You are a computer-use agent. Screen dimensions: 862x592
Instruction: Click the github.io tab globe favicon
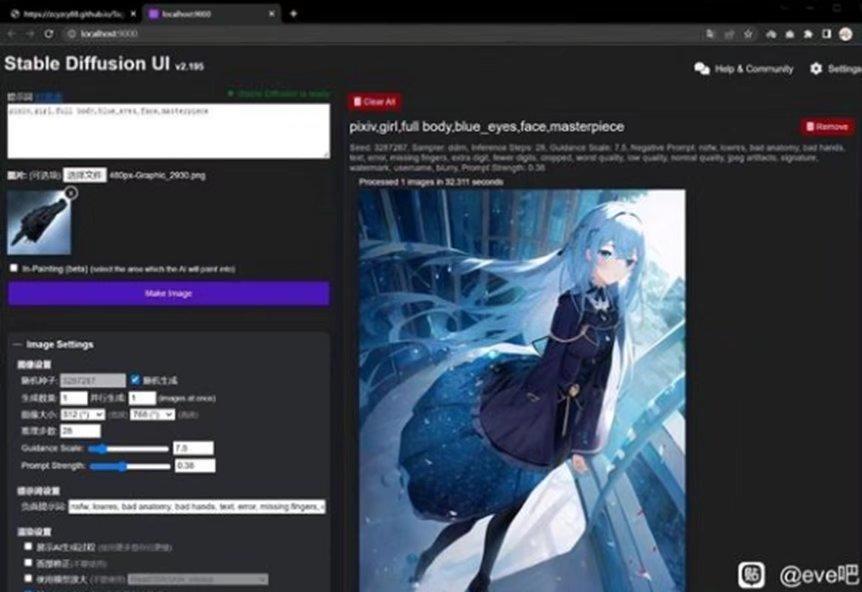pos(15,14)
